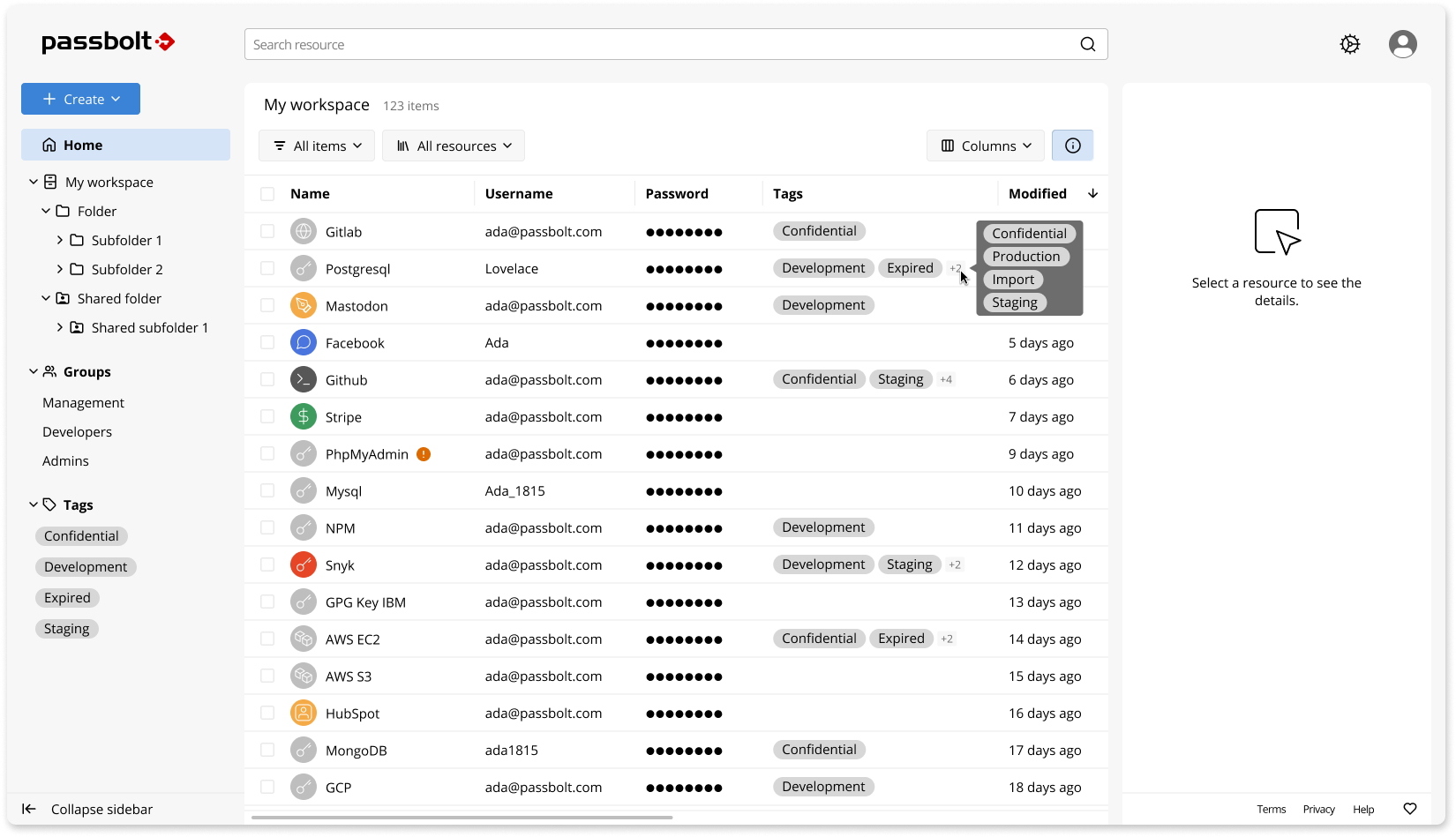1456x837 pixels.
Task: Collapse the Tags section chevron
Action: click(34, 504)
